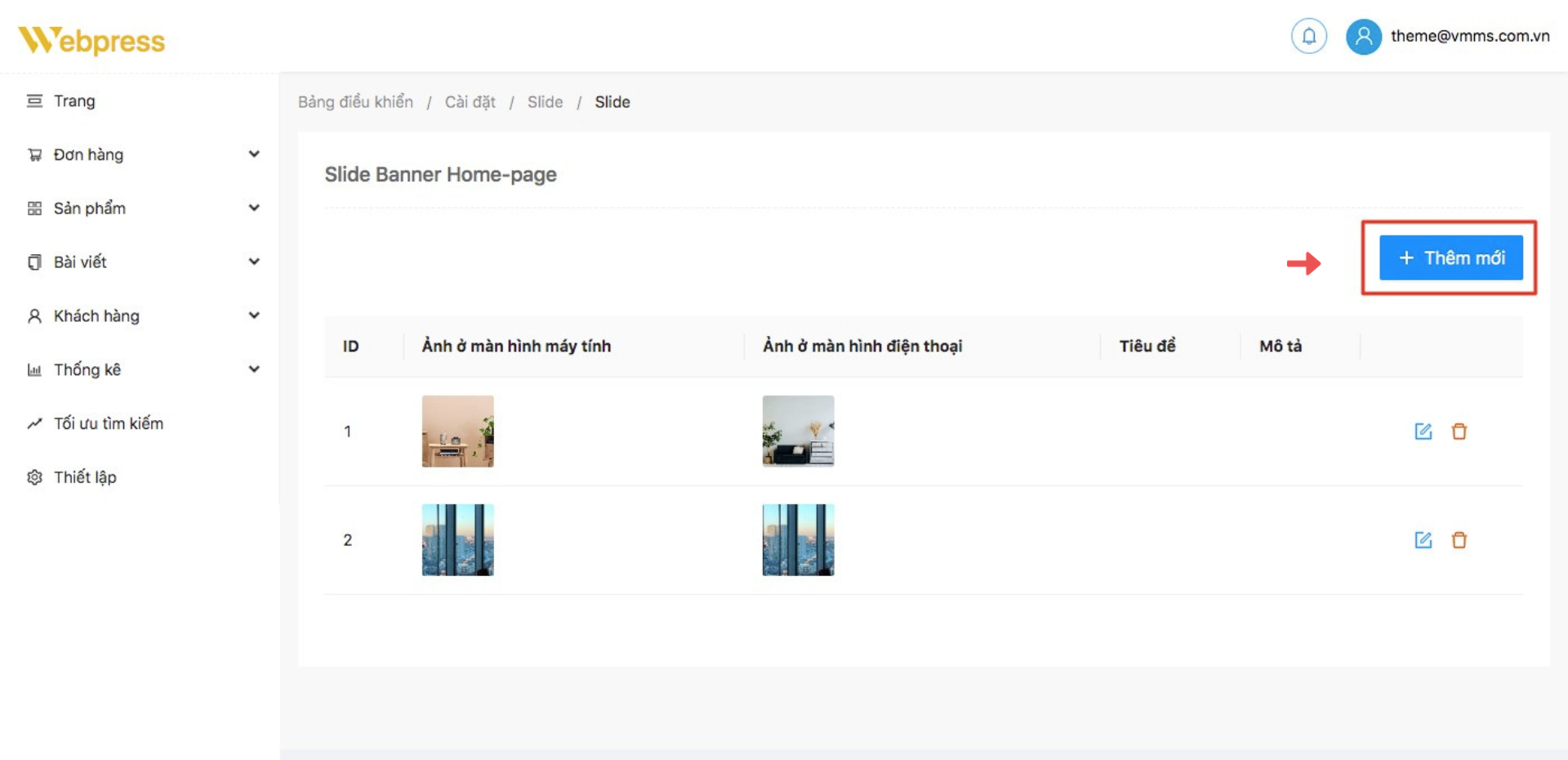Edit slide 2 using pencil icon

click(x=1423, y=540)
